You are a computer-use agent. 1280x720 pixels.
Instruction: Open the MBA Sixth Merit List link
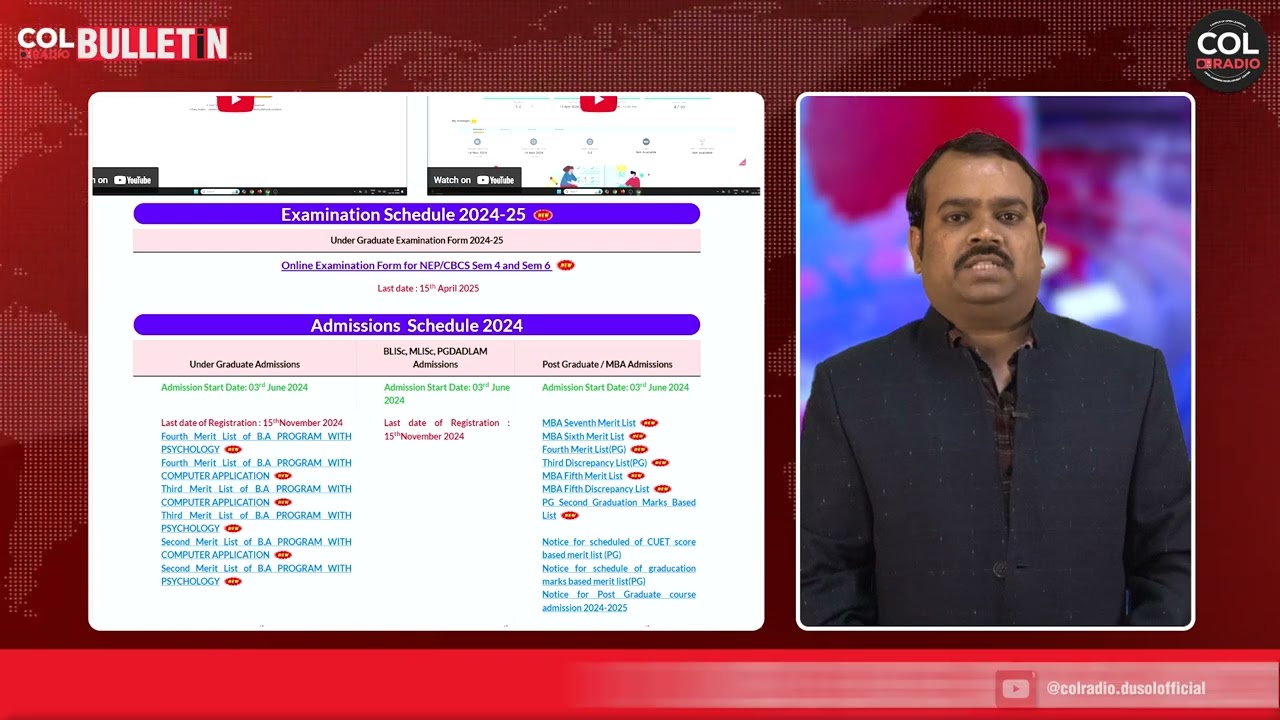(x=583, y=436)
